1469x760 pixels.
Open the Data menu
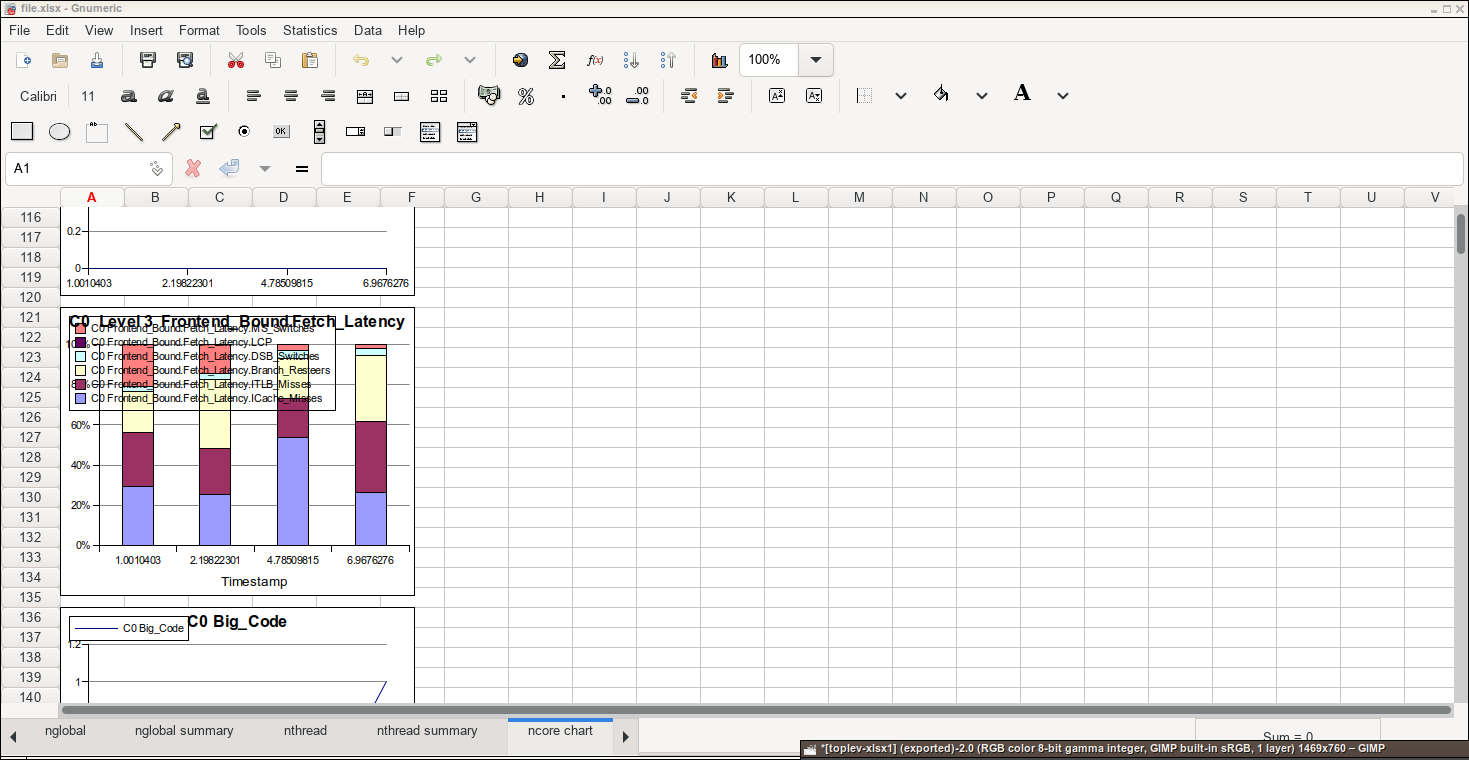point(367,30)
